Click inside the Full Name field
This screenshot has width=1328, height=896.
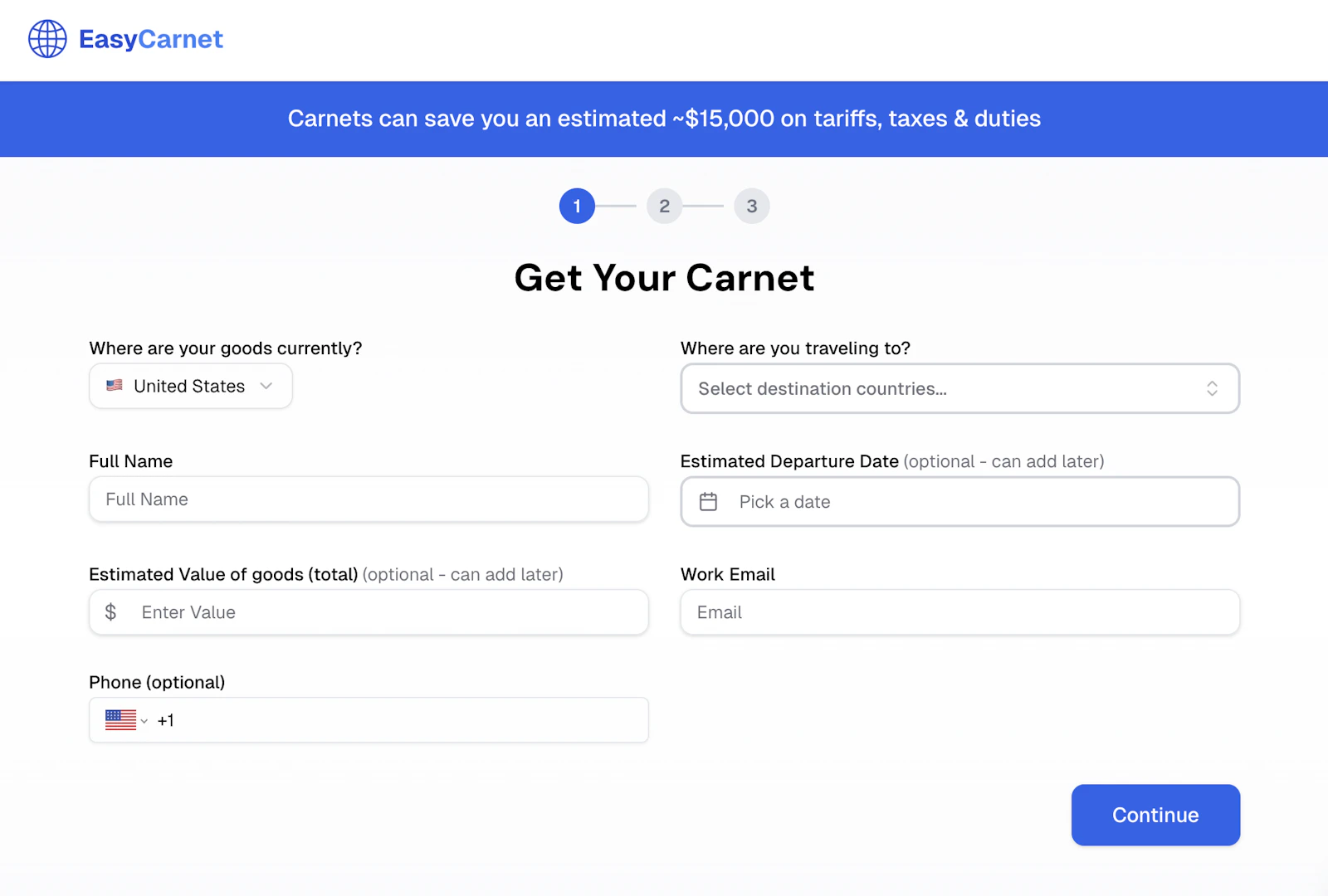tap(368, 499)
